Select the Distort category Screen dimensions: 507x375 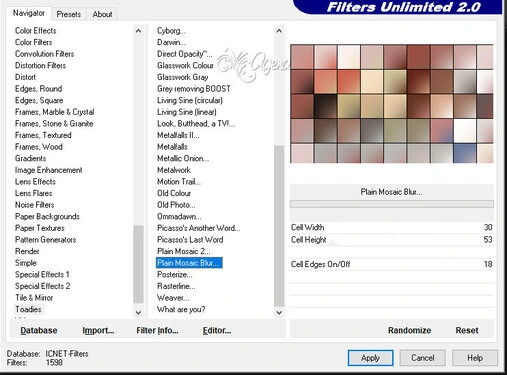point(25,77)
